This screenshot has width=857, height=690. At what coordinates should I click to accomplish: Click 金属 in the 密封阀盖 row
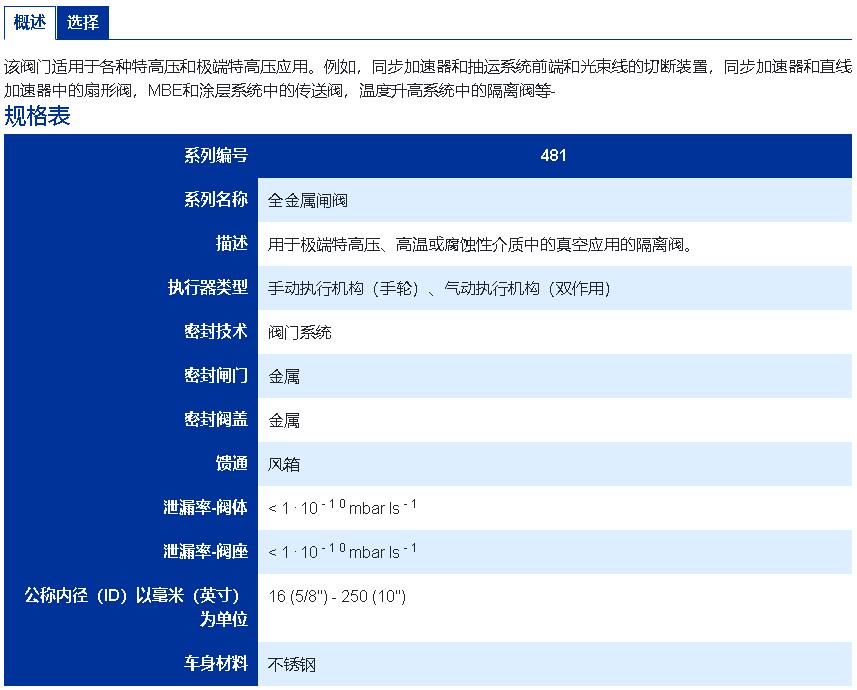[284, 420]
